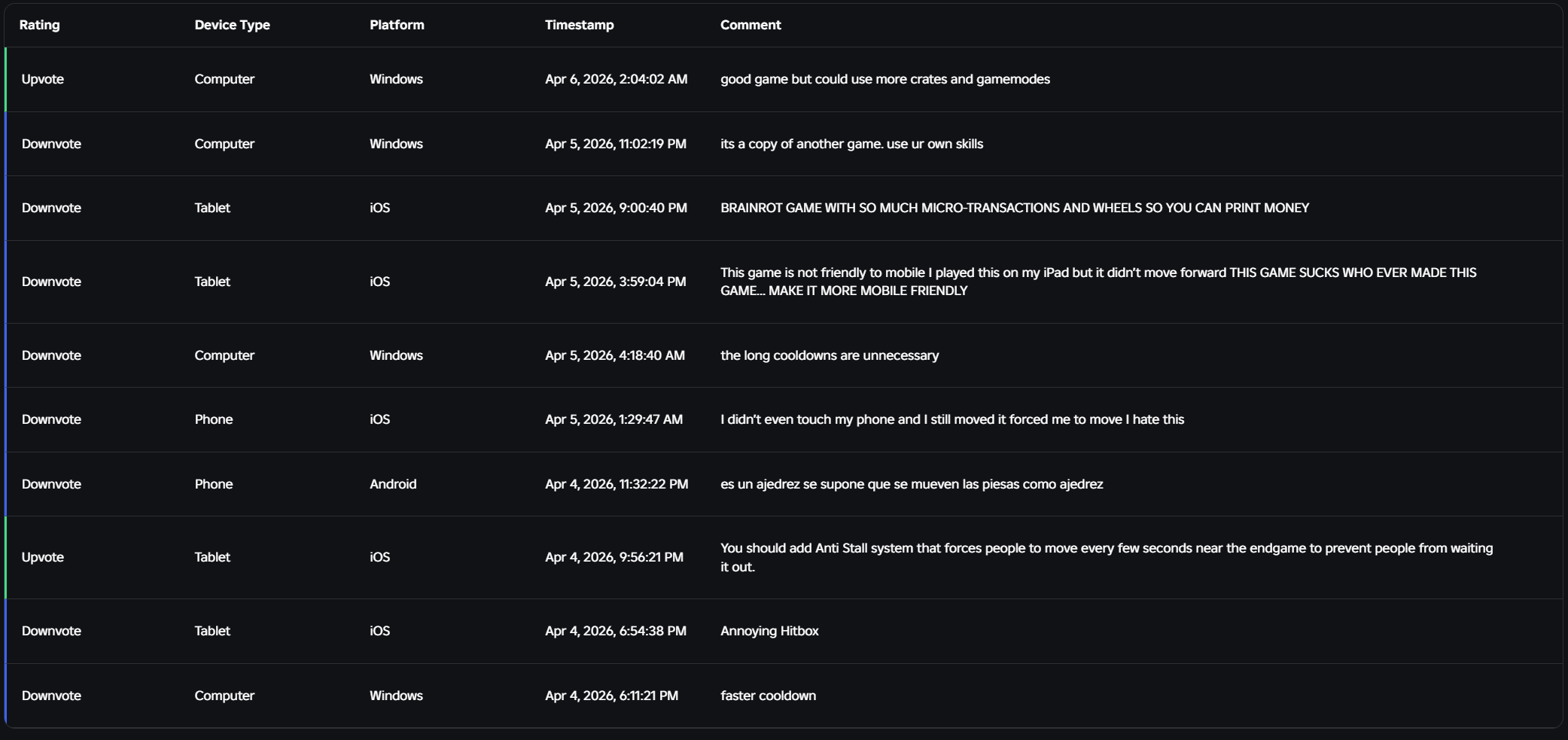Select the Comment column header
The height and width of the screenshot is (740, 1568).
coord(751,25)
